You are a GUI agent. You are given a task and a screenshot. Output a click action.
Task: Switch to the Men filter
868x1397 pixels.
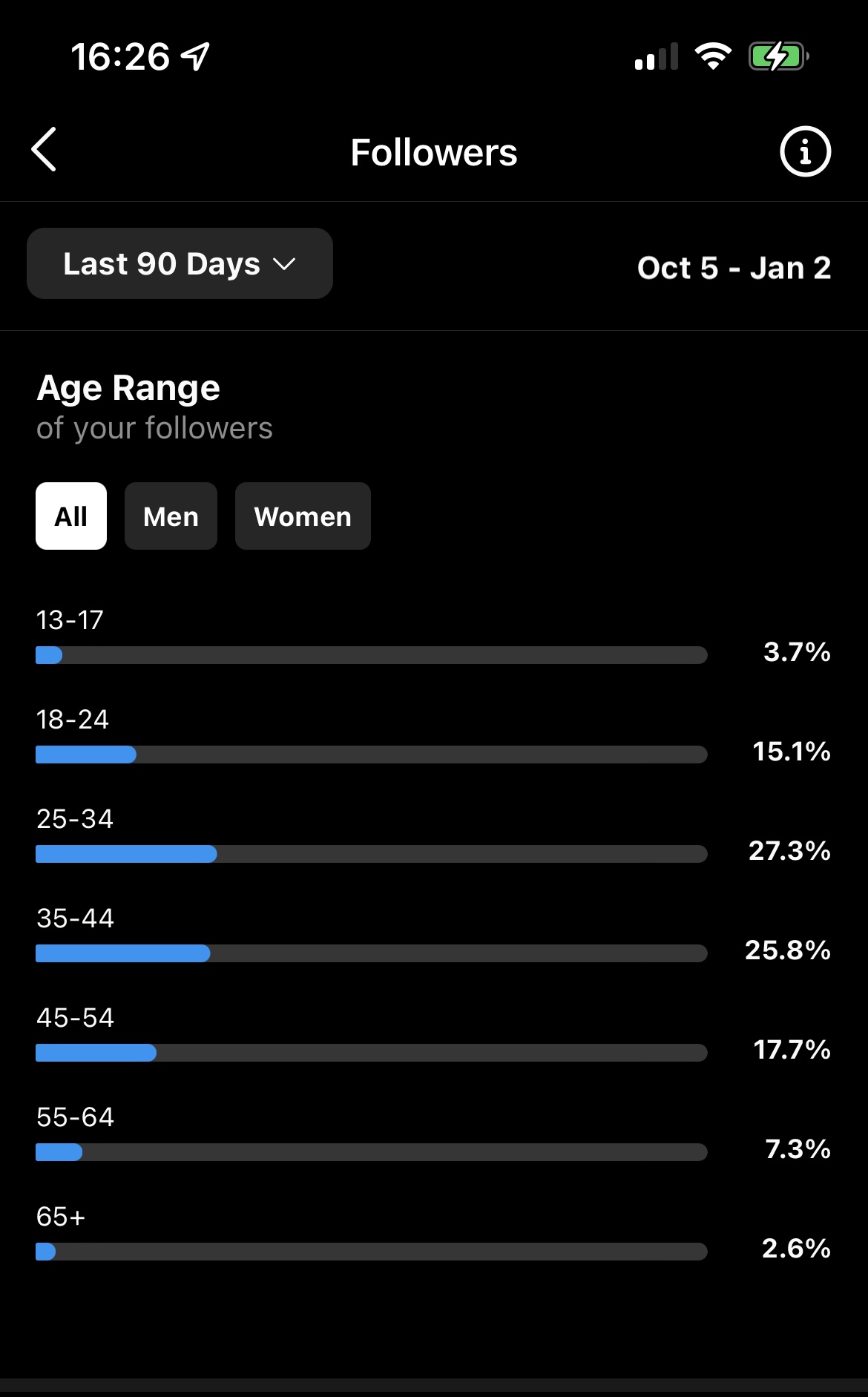coord(171,516)
